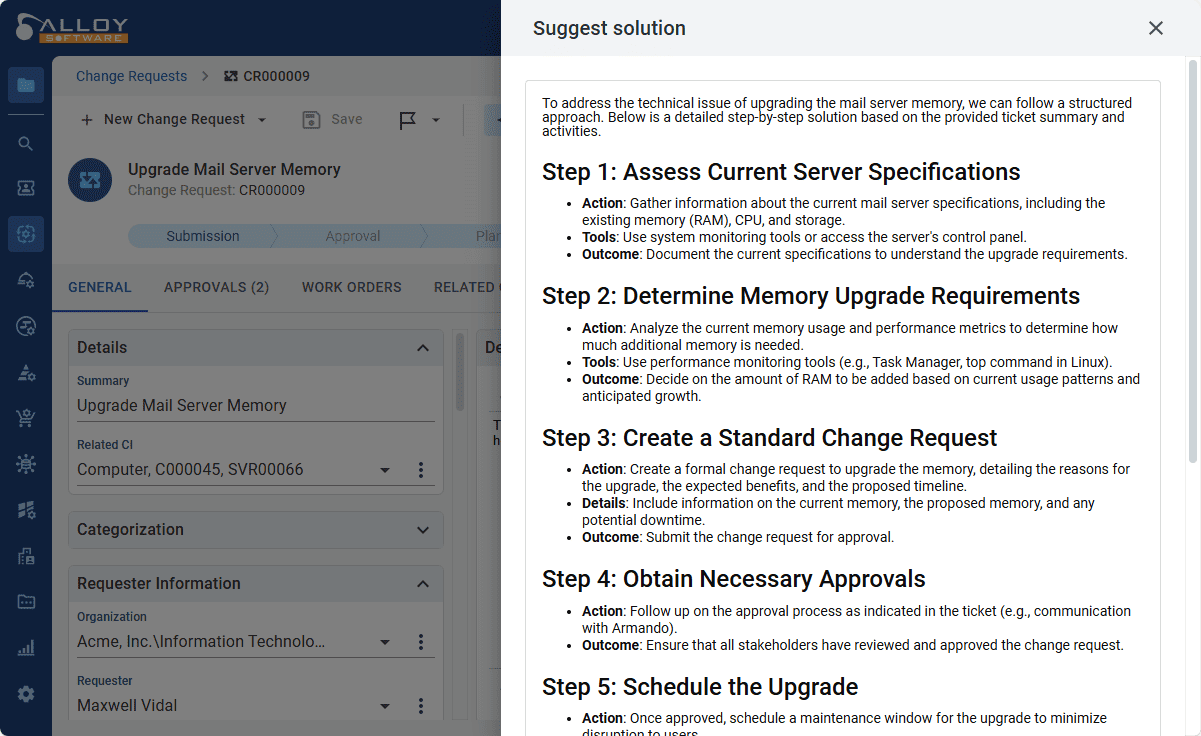Switch to the GENERAL tab
Image resolution: width=1201 pixels, height=736 pixels.
pyautogui.click(x=100, y=287)
